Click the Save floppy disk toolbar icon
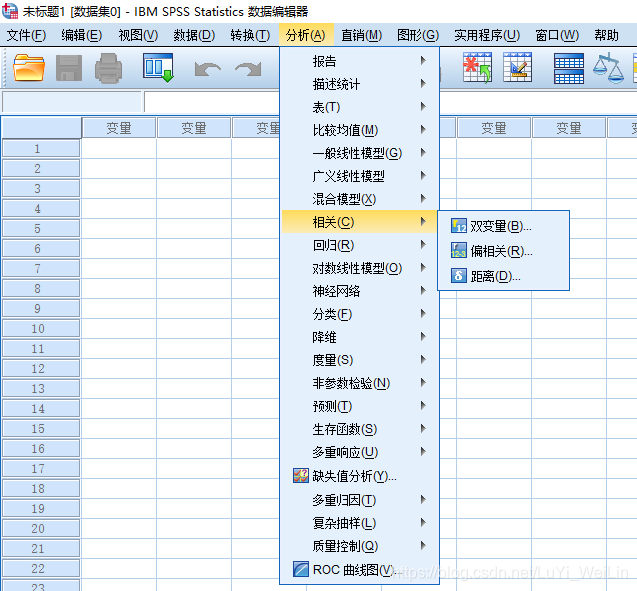637x591 pixels. pos(69,68)
